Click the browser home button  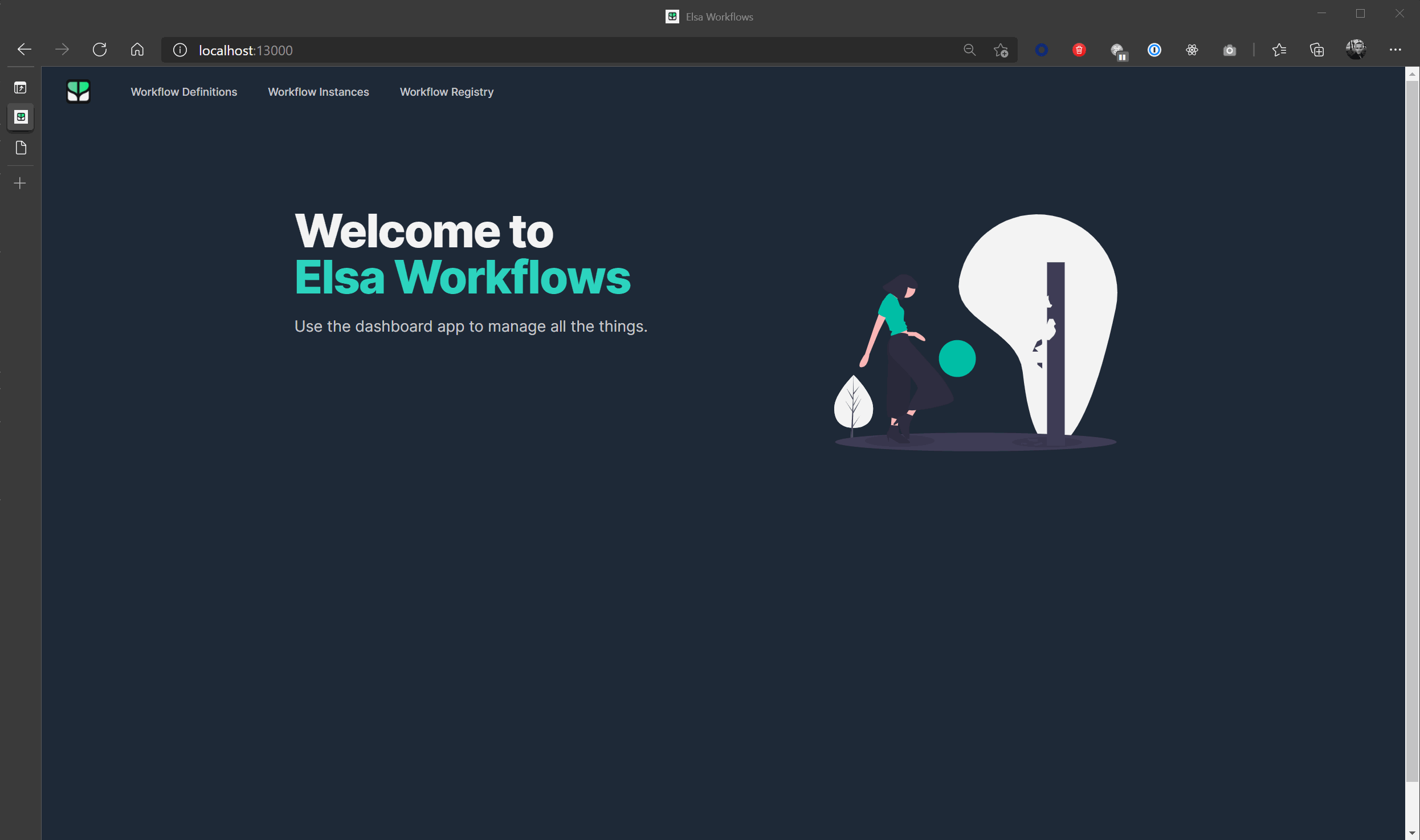click(137, 50)
